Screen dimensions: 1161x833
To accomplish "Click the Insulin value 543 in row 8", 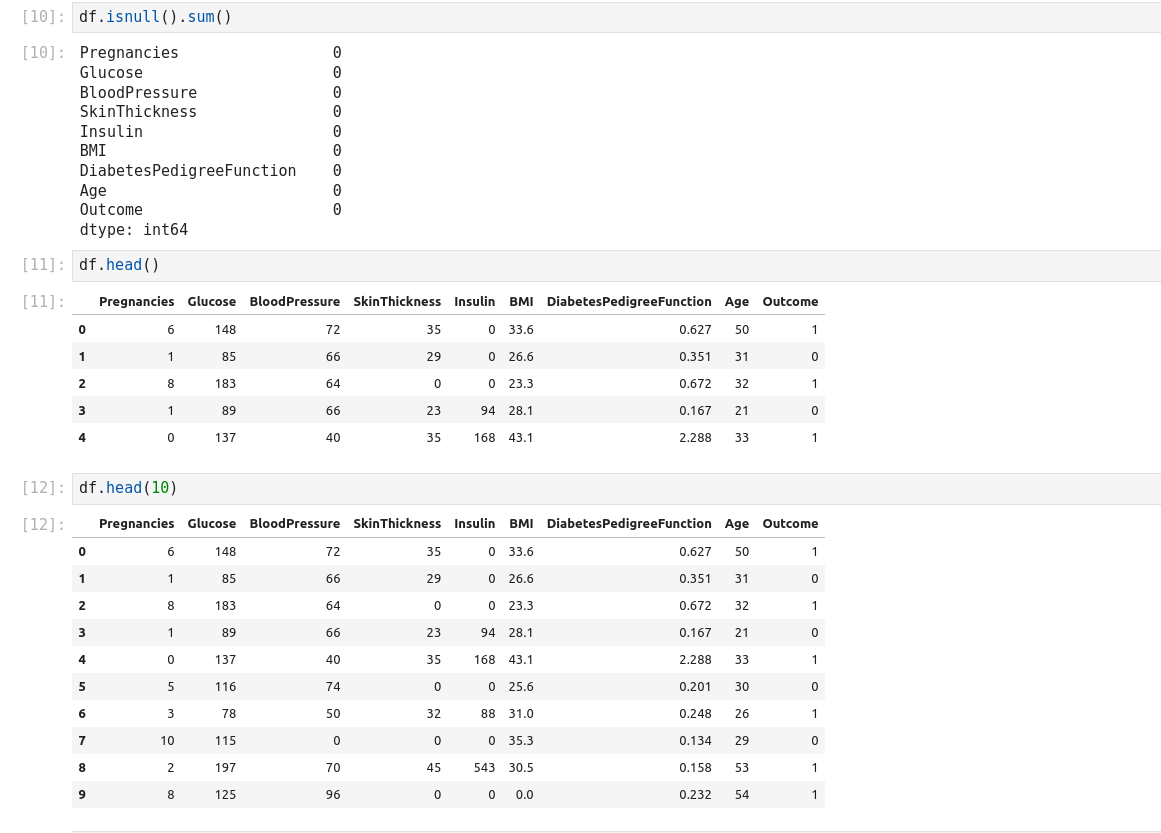I will click(484, 768).
